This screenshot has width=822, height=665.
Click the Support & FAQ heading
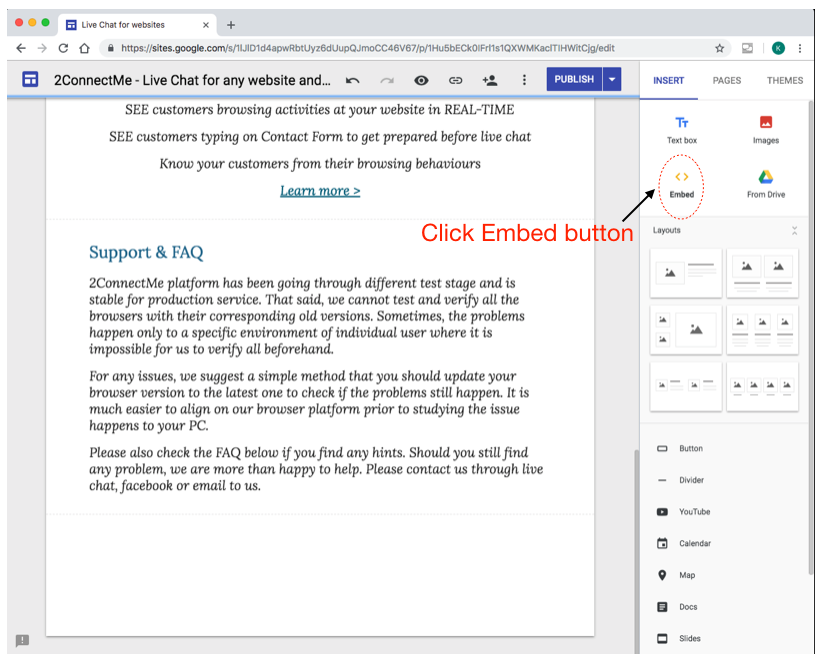(x=146, y=253)
